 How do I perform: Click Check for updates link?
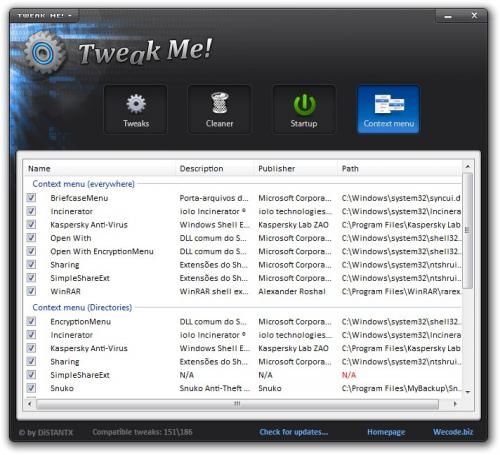point(294,432)
